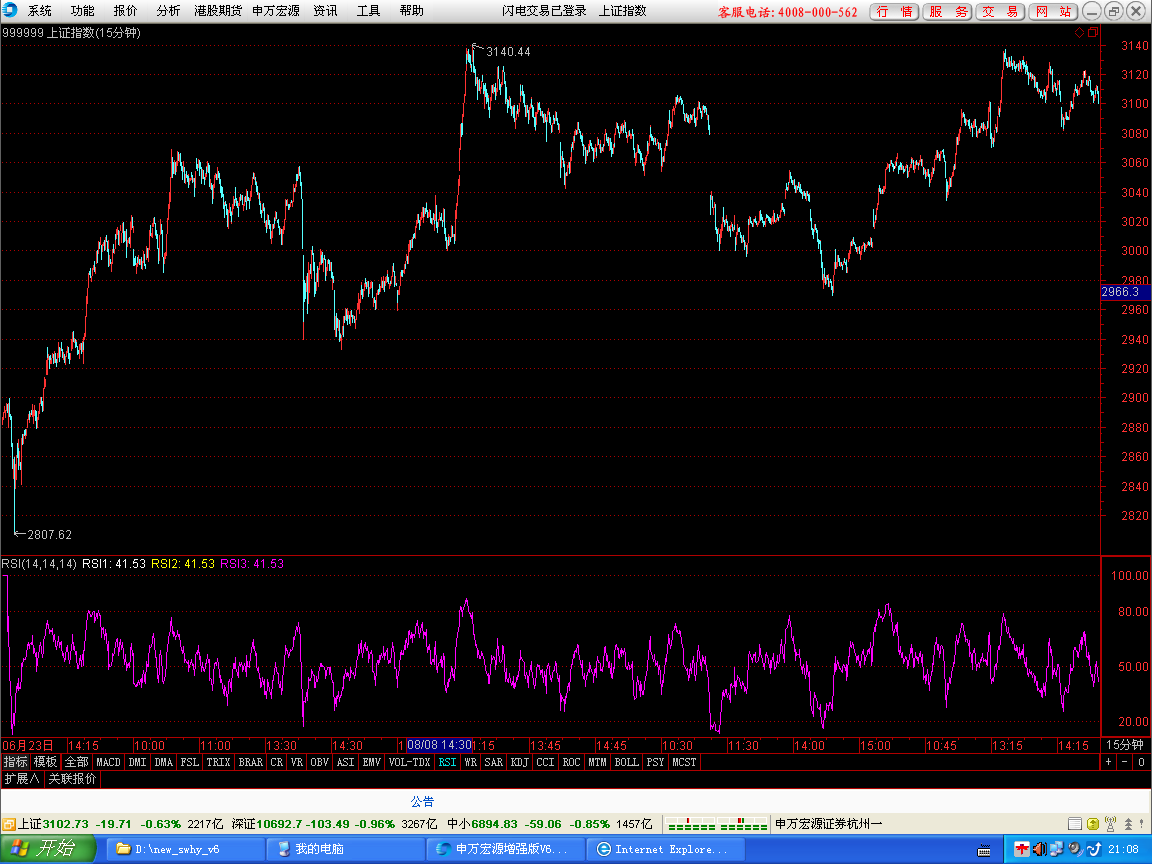Click the network computers tray icon
Viewport: 1152px width, 864px height.
[1056, 849]
